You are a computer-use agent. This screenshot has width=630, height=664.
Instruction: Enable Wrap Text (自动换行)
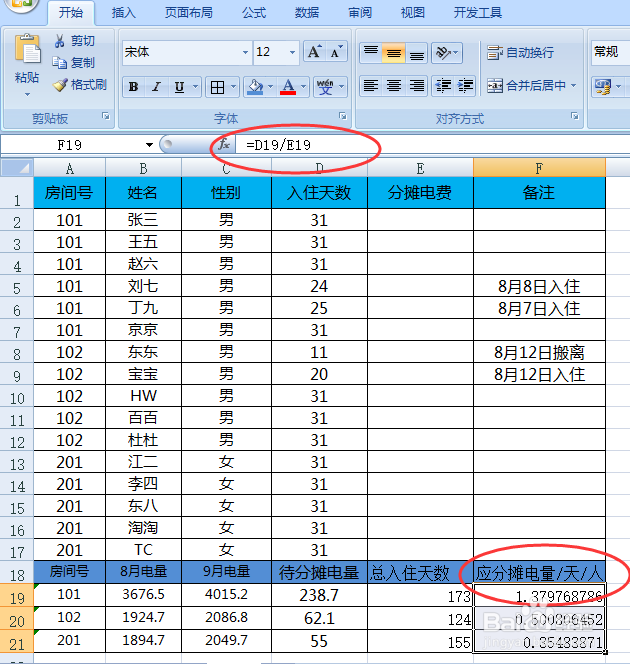(520, 53)
